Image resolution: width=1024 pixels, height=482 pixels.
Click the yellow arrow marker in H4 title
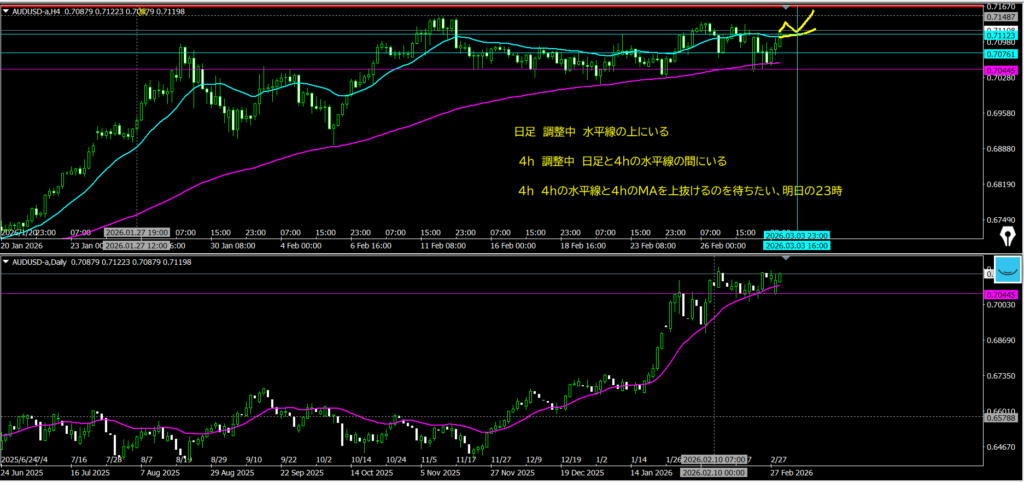coord(144,12)
